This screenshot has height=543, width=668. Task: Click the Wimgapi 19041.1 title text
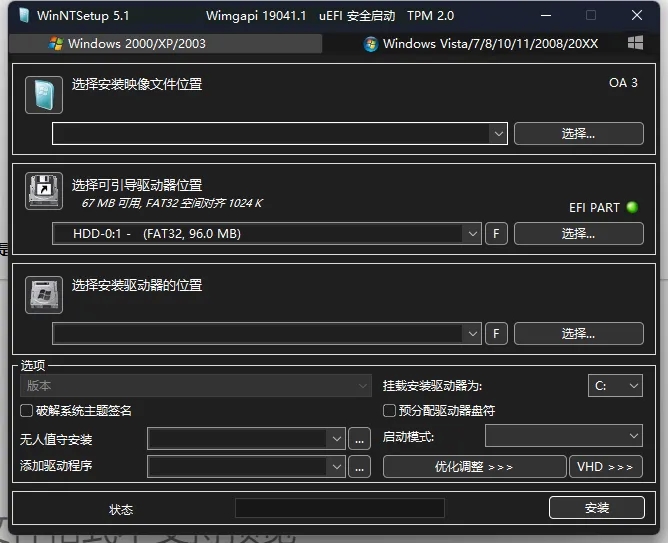(x=256, y=16)
